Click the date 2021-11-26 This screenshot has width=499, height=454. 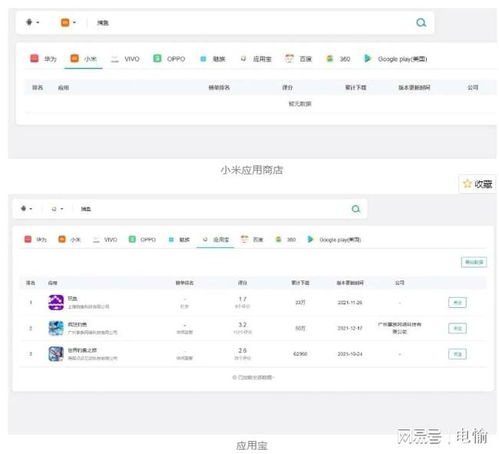[x=350, y=302]
